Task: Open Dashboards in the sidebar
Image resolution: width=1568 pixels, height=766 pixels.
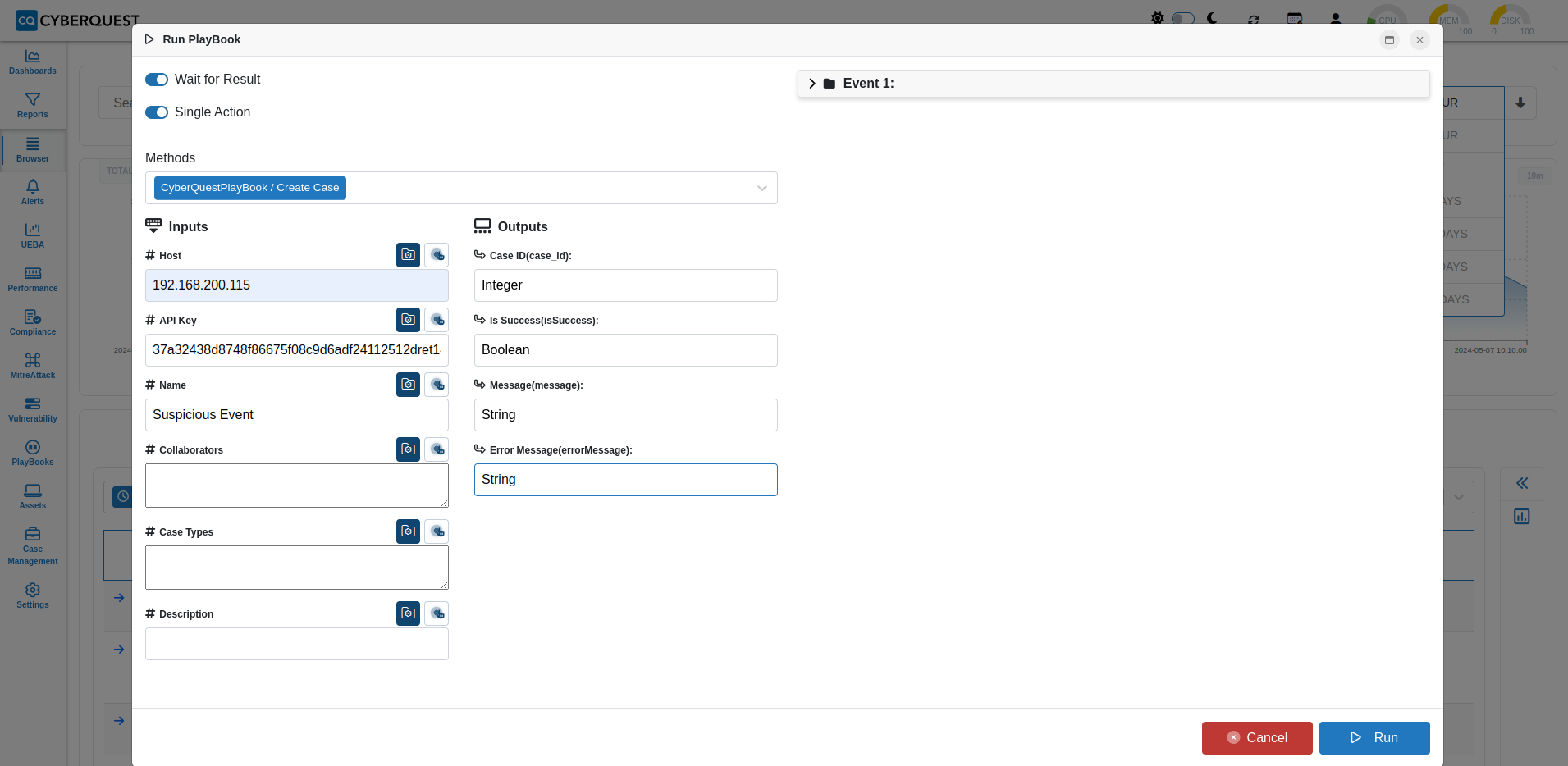Action: click(x=33, y=62)
